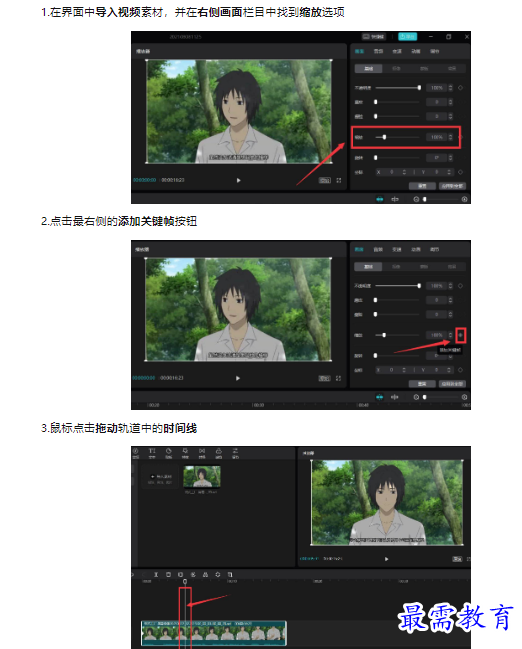
Task: Open the 变速 tab in step 2 screenshot
Action: click(x=397, y=250)
